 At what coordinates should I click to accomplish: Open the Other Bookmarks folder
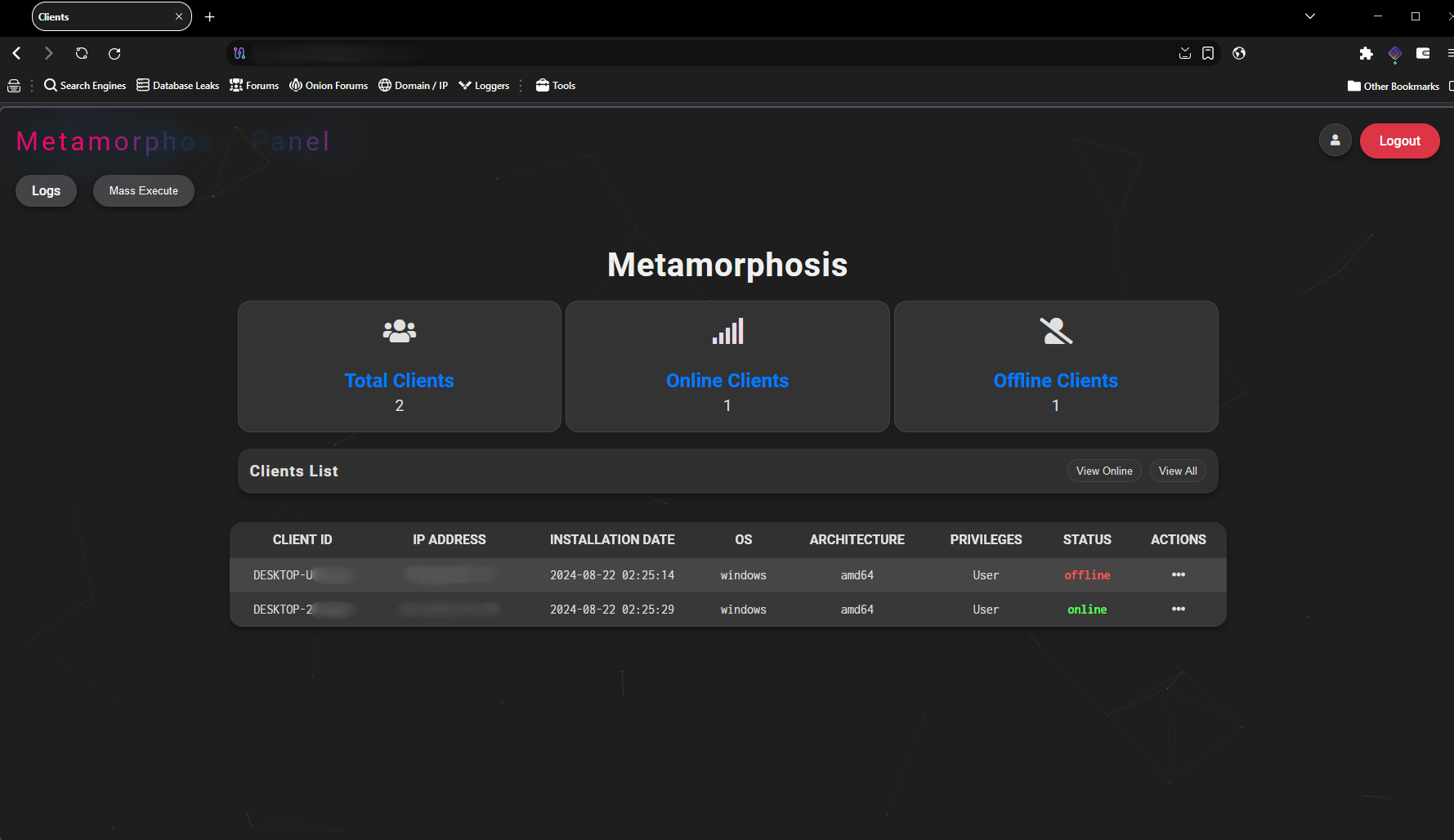[x=1394, y=86]
